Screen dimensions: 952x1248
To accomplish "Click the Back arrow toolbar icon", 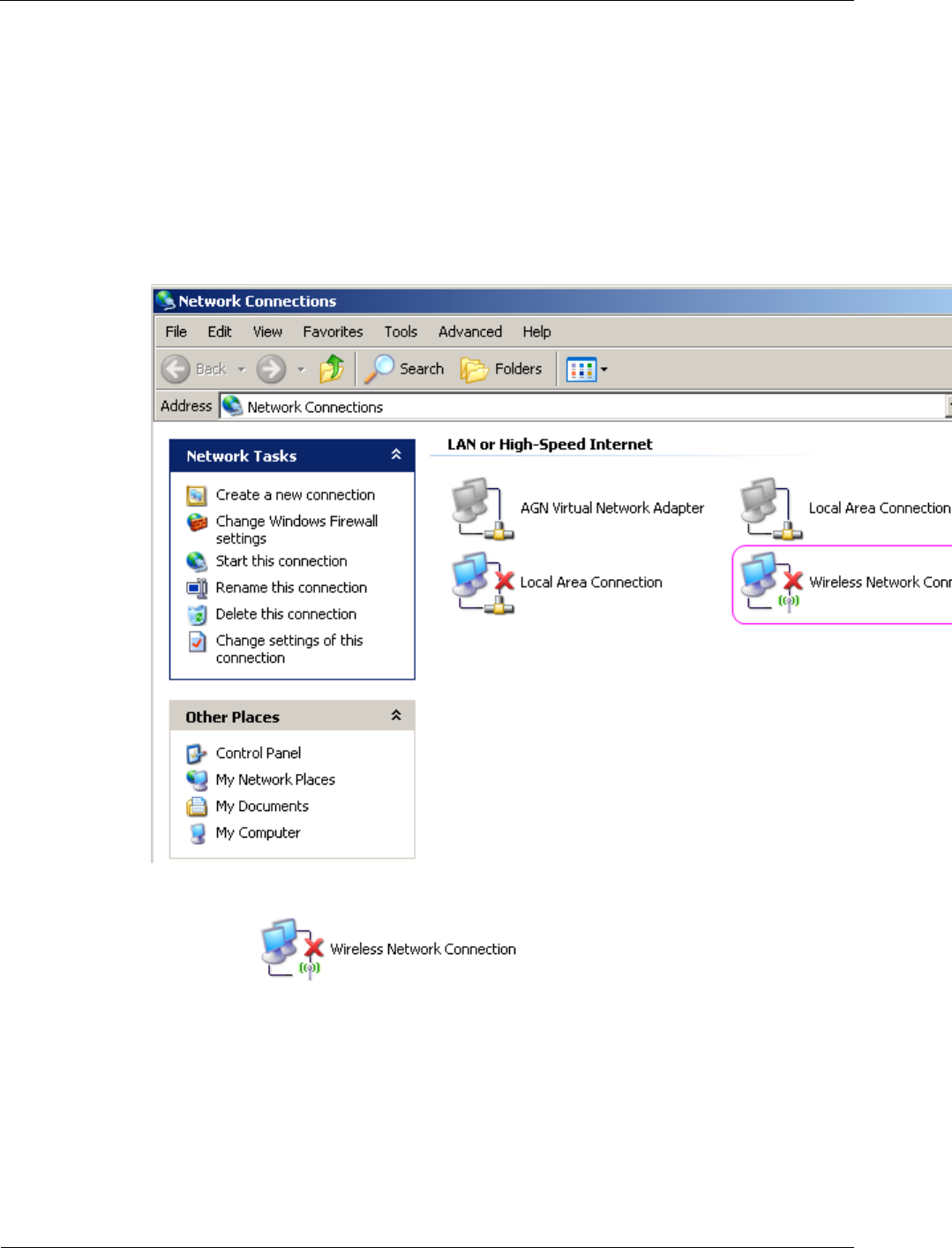I will (x=176, y=369).
